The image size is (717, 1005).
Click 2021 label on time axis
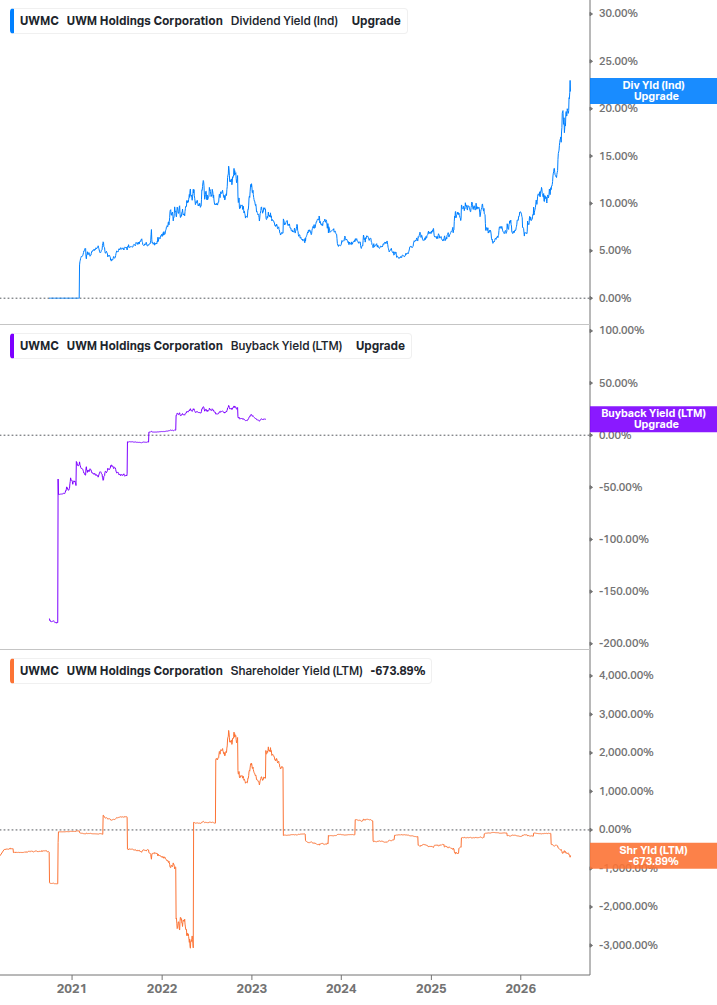coord(72,988)
